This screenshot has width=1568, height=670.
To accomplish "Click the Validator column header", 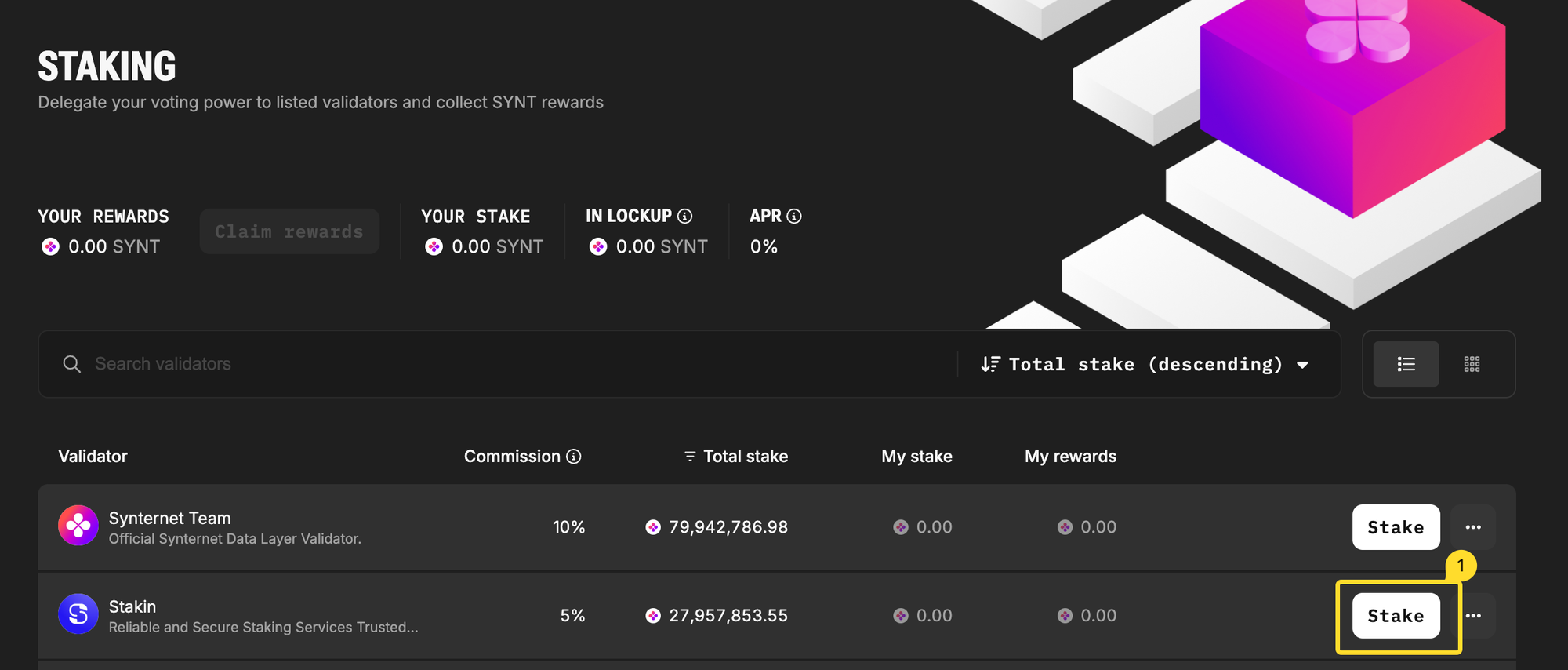I will point(93,457).
